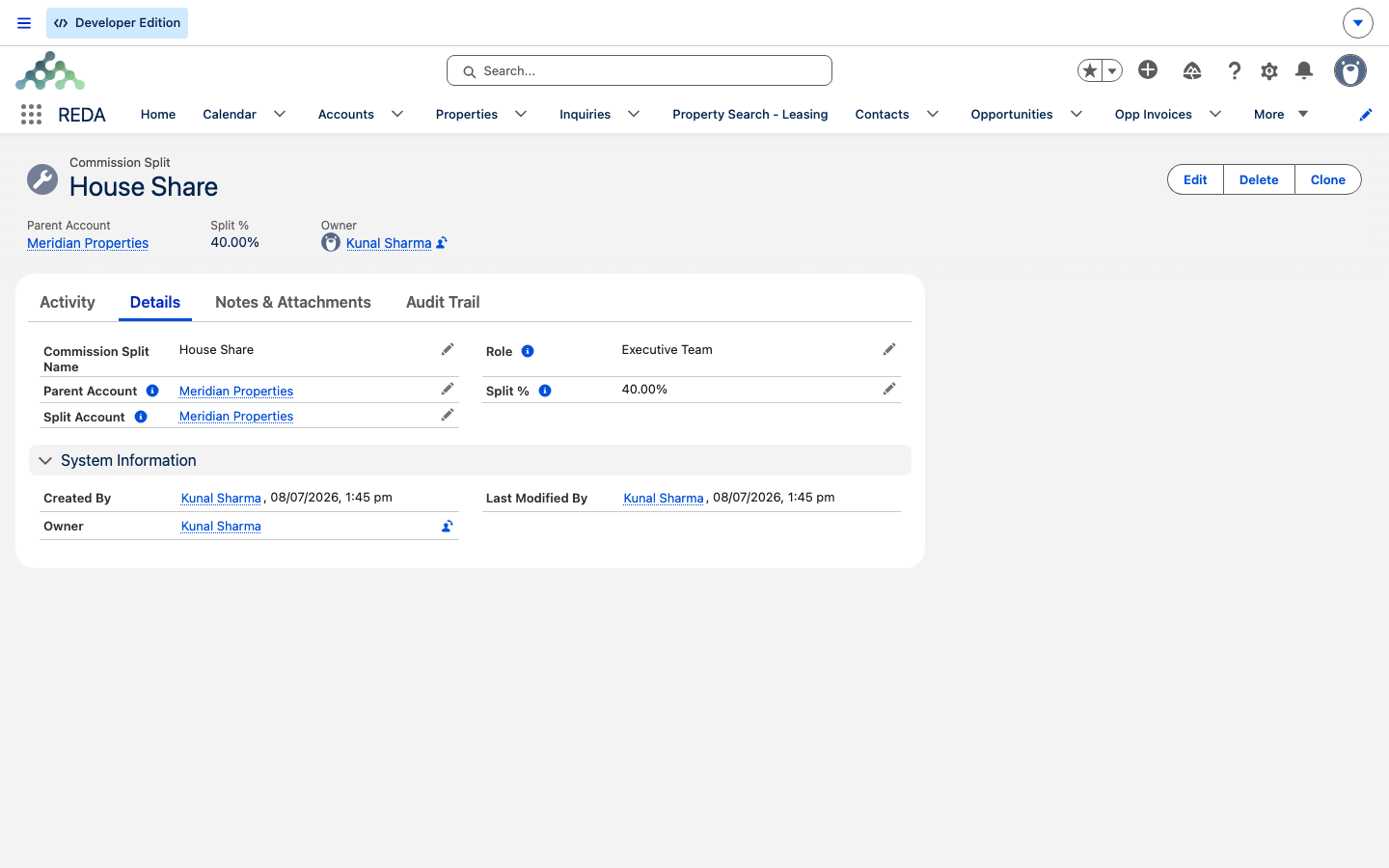
Task: Clone this commission split record
Action: coord(1328,179)
